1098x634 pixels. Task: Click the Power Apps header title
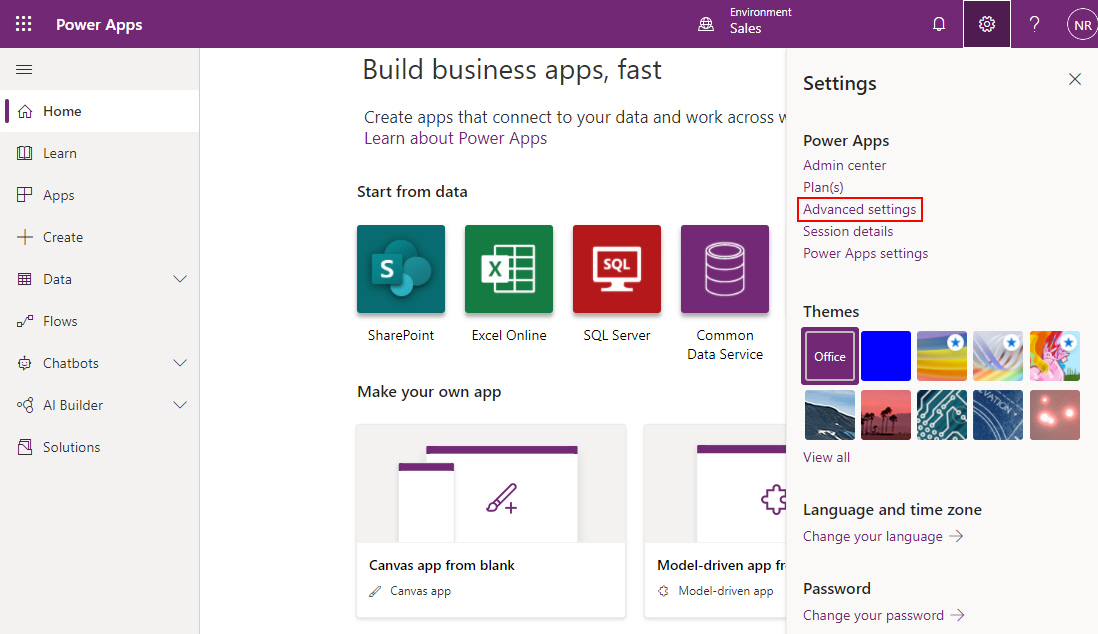[99, 25]
